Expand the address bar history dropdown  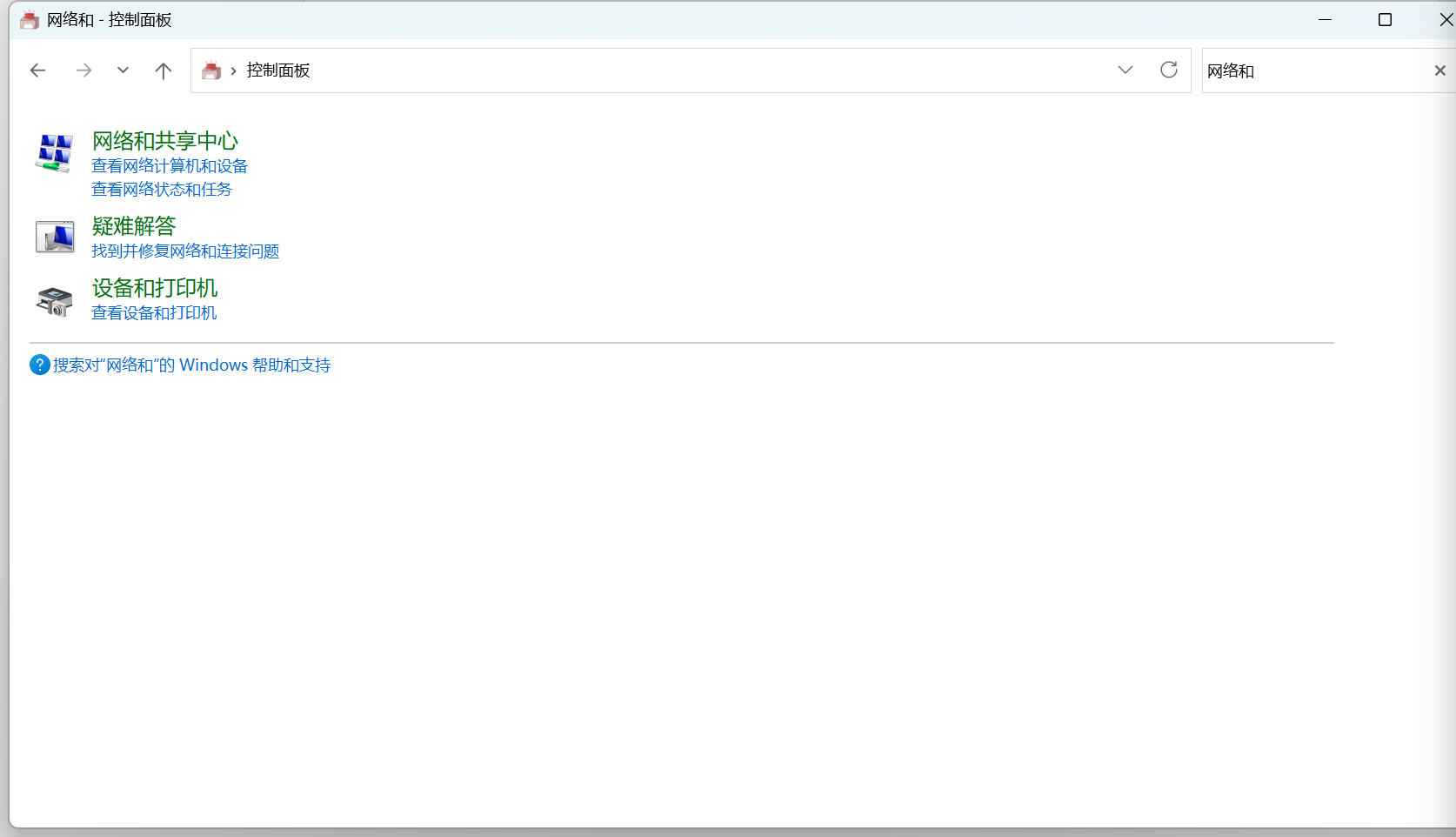pyautogui.click(x=1125, y=70)
